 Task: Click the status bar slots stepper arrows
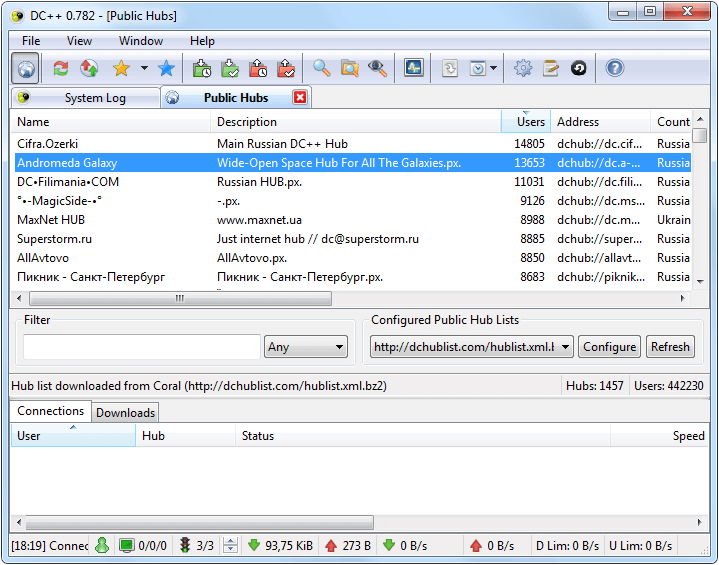[x=230, y=545]
